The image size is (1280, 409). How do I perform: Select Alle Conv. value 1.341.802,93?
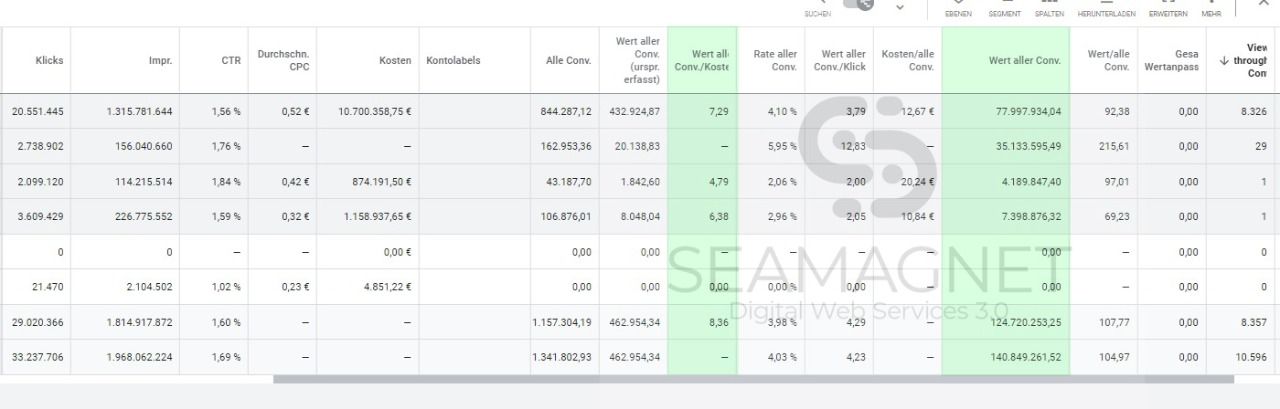point(562,357)
